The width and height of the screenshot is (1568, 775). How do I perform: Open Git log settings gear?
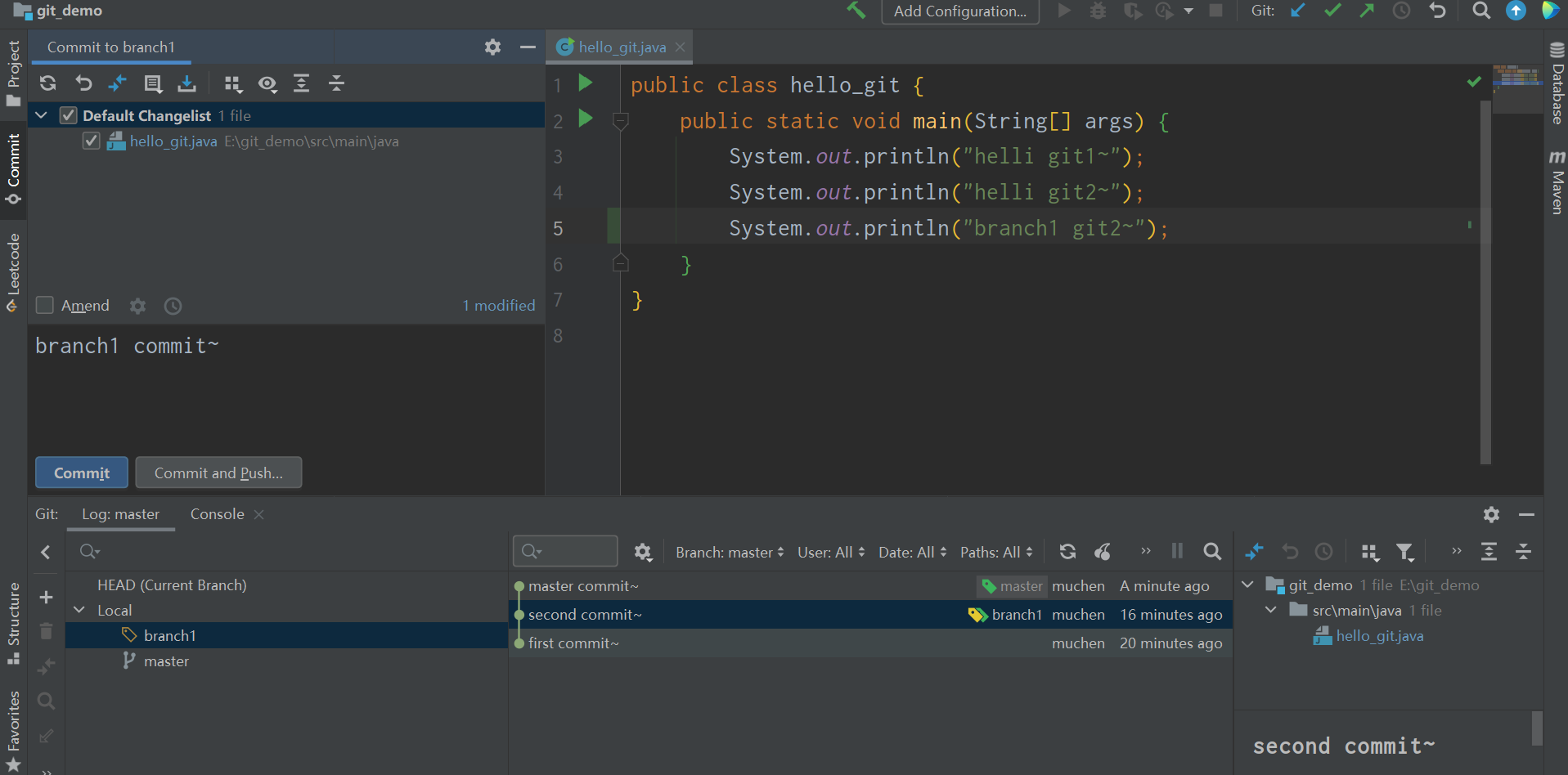(643, 553)
